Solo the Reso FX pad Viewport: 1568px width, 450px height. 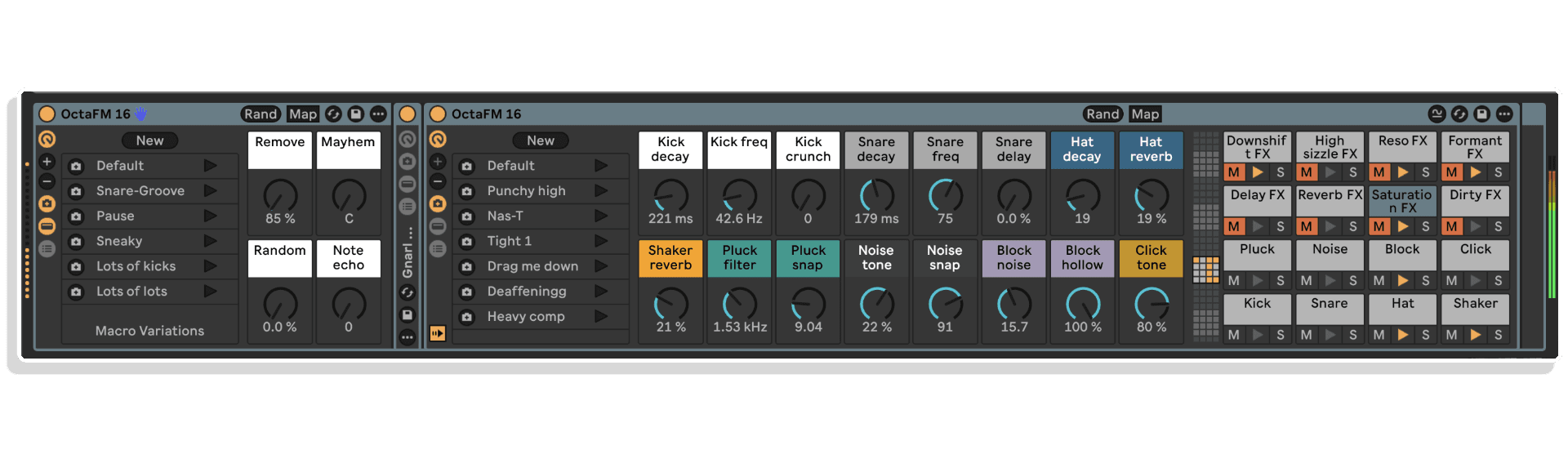(x=1426, y=172)
